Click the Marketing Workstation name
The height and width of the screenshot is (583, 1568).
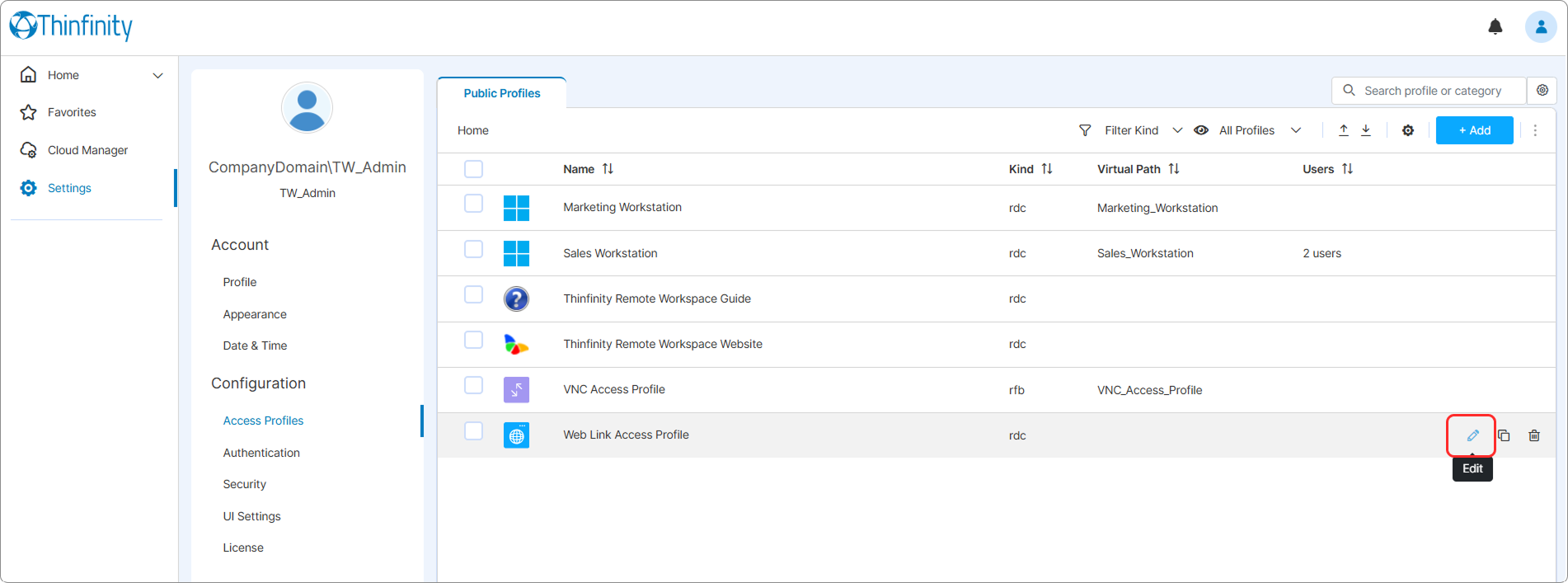click(622, 207)
